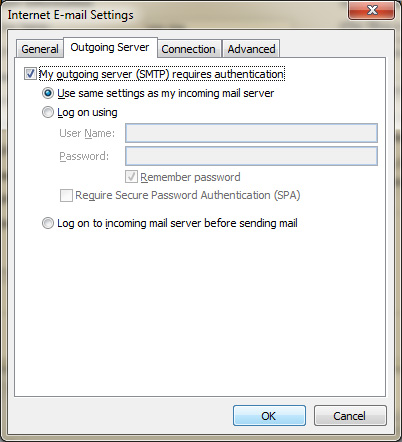Select the Outgoing Server tab
Image resolution: width=402 pixels, height=442 pixels.
110,47
